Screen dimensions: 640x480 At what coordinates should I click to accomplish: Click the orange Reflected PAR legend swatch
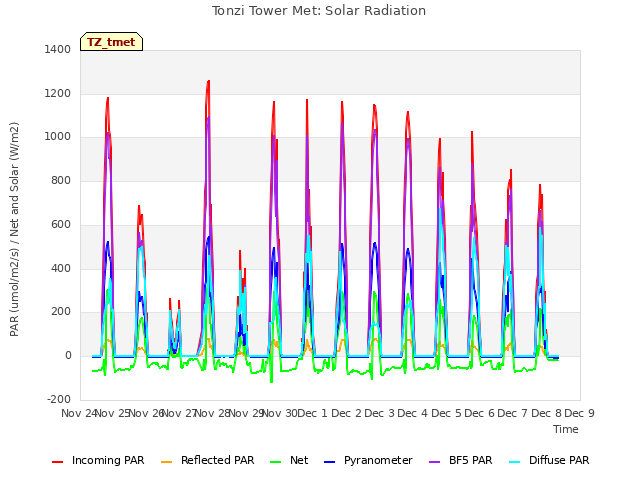click(x=167, y=462)
